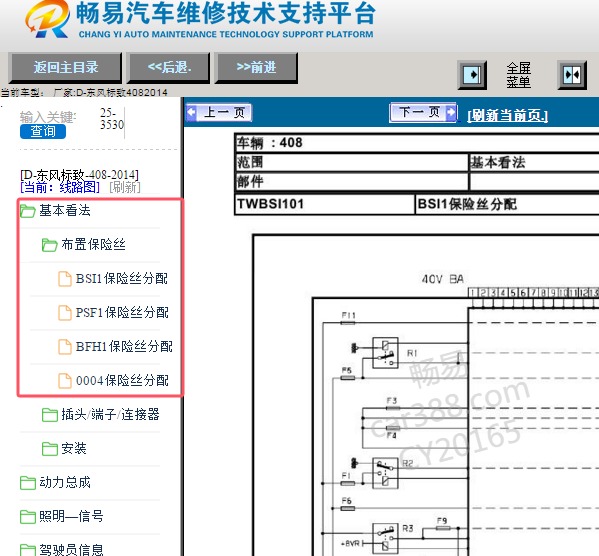Screen dimensions: 599x556
Task: Click the 40V BA connector label
Action: (x=442, y=279)
